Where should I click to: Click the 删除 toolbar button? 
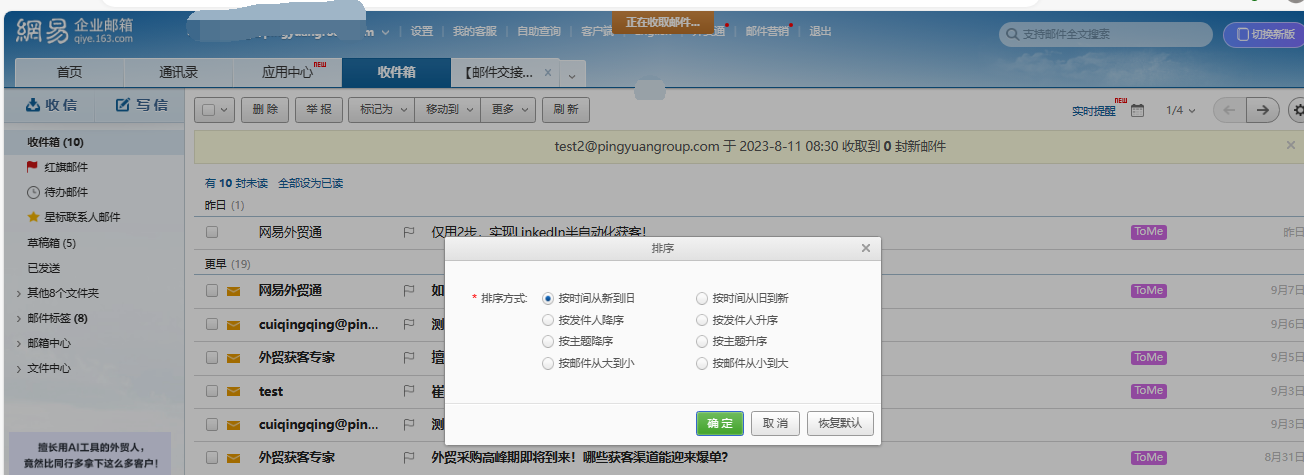tap(265, 110)
